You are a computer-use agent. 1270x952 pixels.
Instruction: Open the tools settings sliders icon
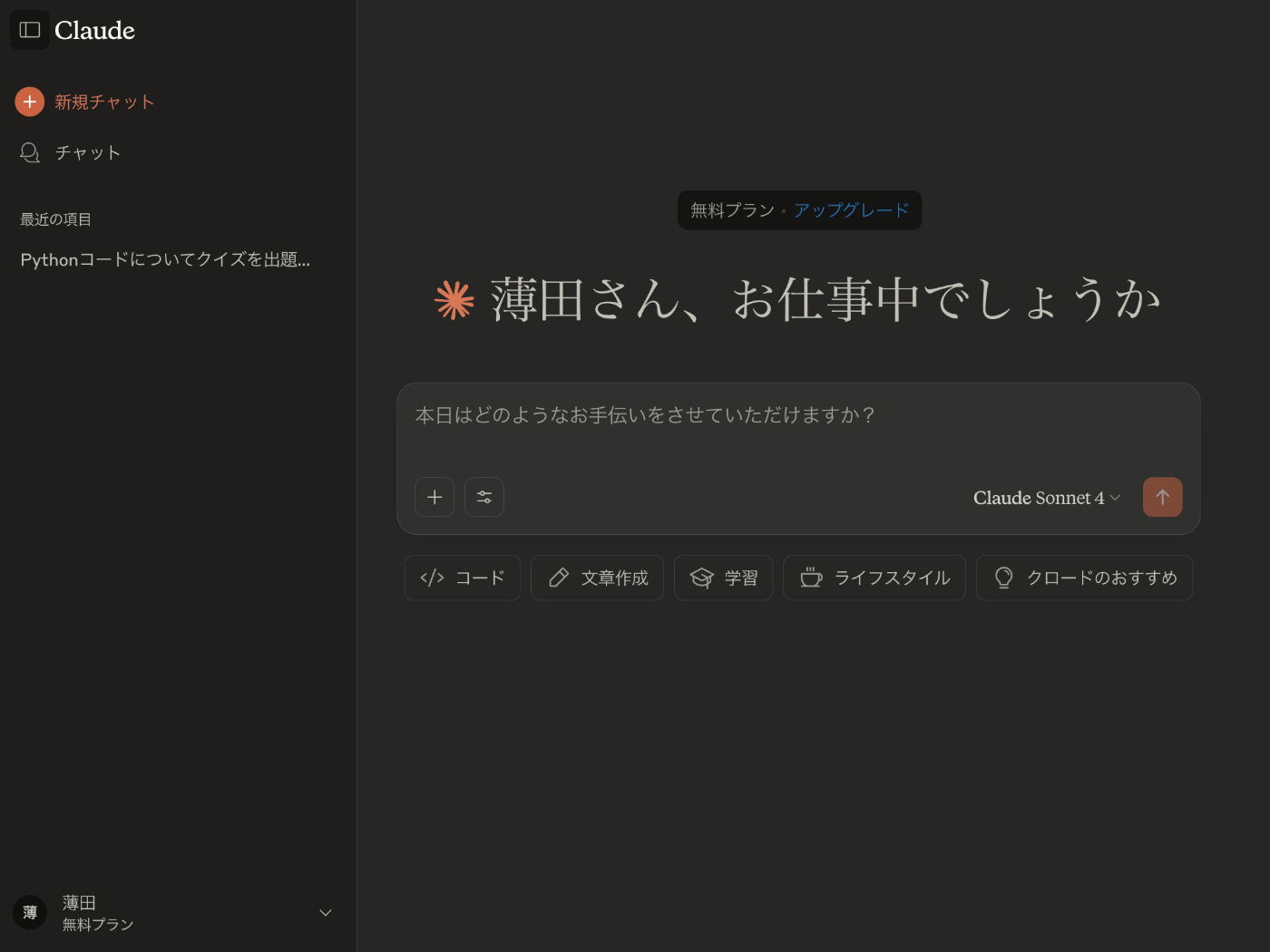click(x=484, y=497)
